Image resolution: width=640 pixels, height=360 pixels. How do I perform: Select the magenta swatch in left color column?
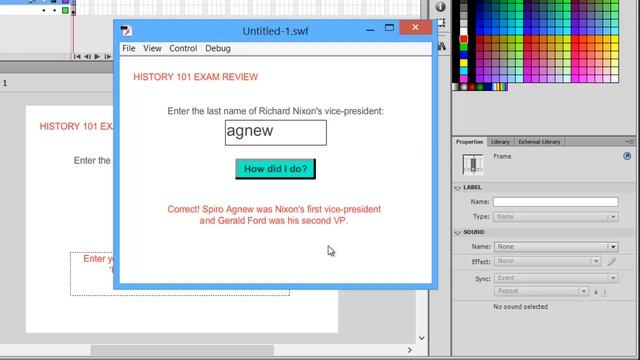tap(464, 78)
